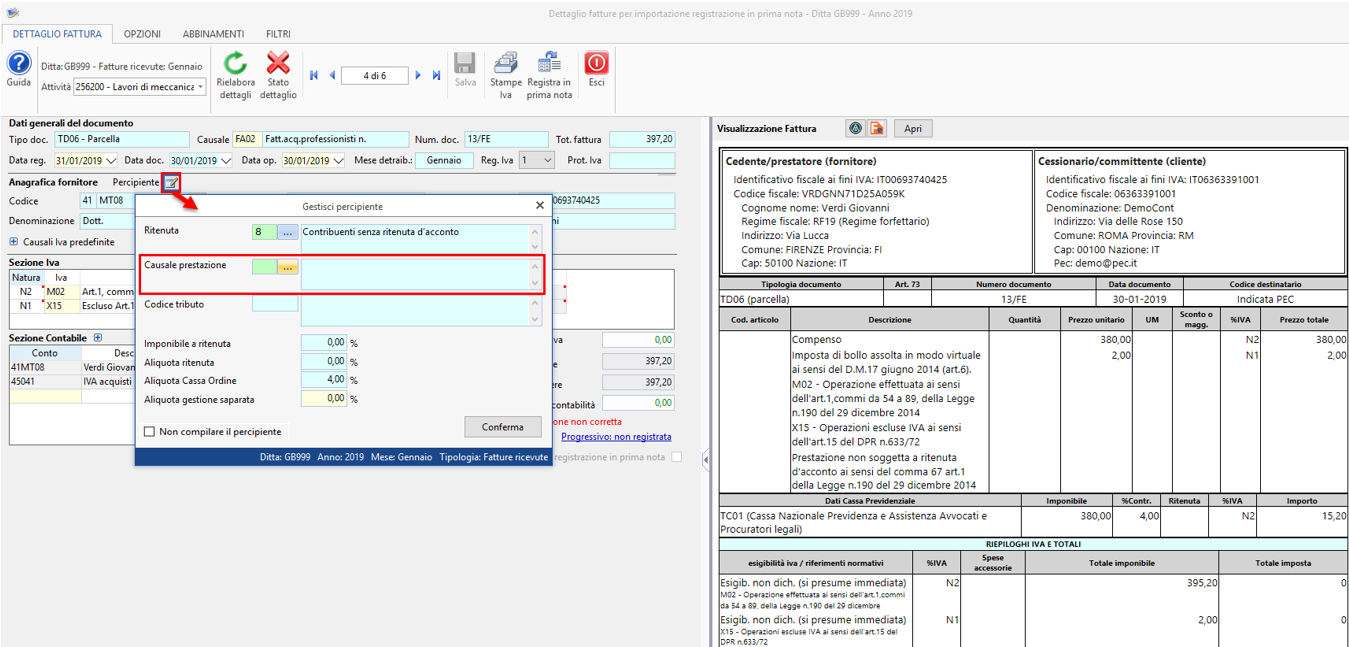Select the orange Fe invoice view icon
This screenshot has width=1349, height=647.
(x=877, y=128)
